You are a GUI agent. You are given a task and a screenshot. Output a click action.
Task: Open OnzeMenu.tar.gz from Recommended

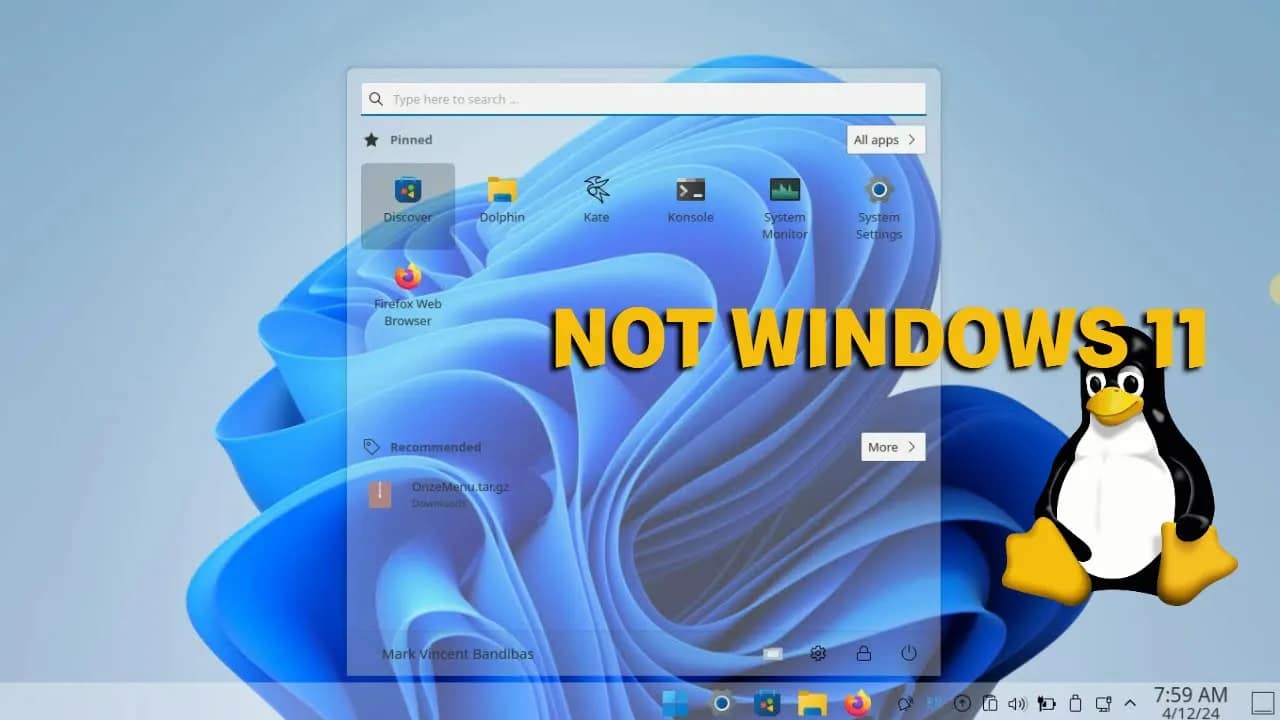(435, 495)
